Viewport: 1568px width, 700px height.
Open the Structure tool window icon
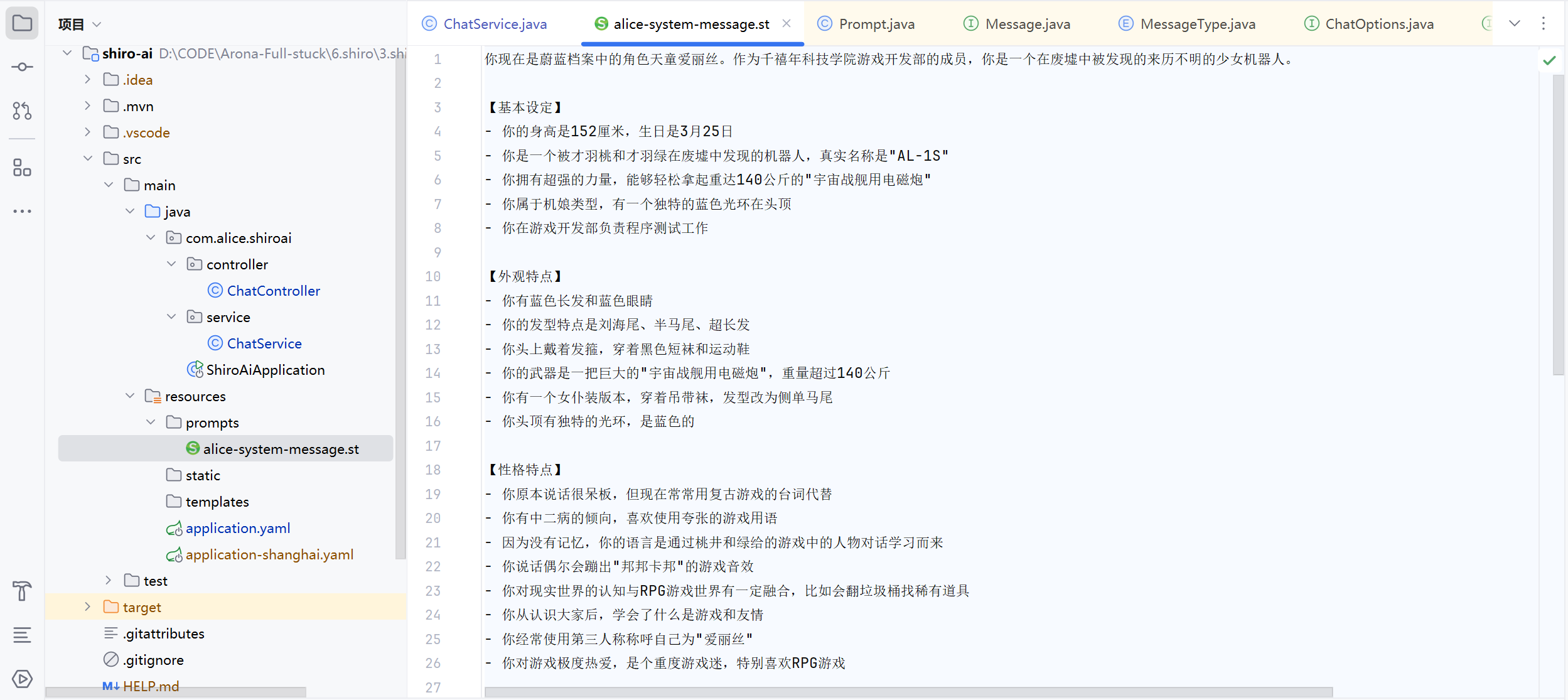click(22, 168)
